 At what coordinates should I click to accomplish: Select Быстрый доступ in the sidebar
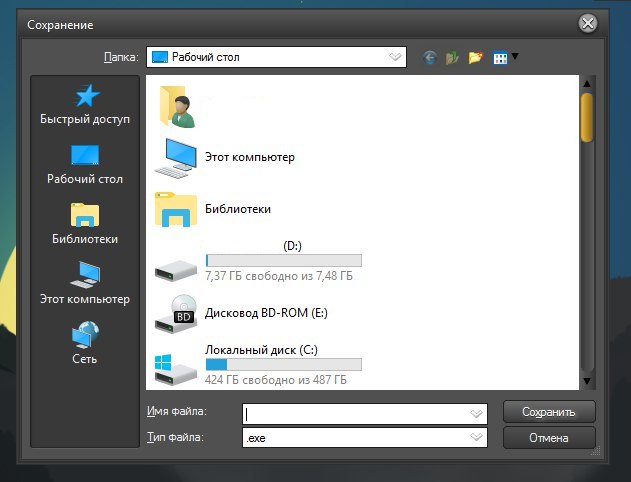(85, 105)
